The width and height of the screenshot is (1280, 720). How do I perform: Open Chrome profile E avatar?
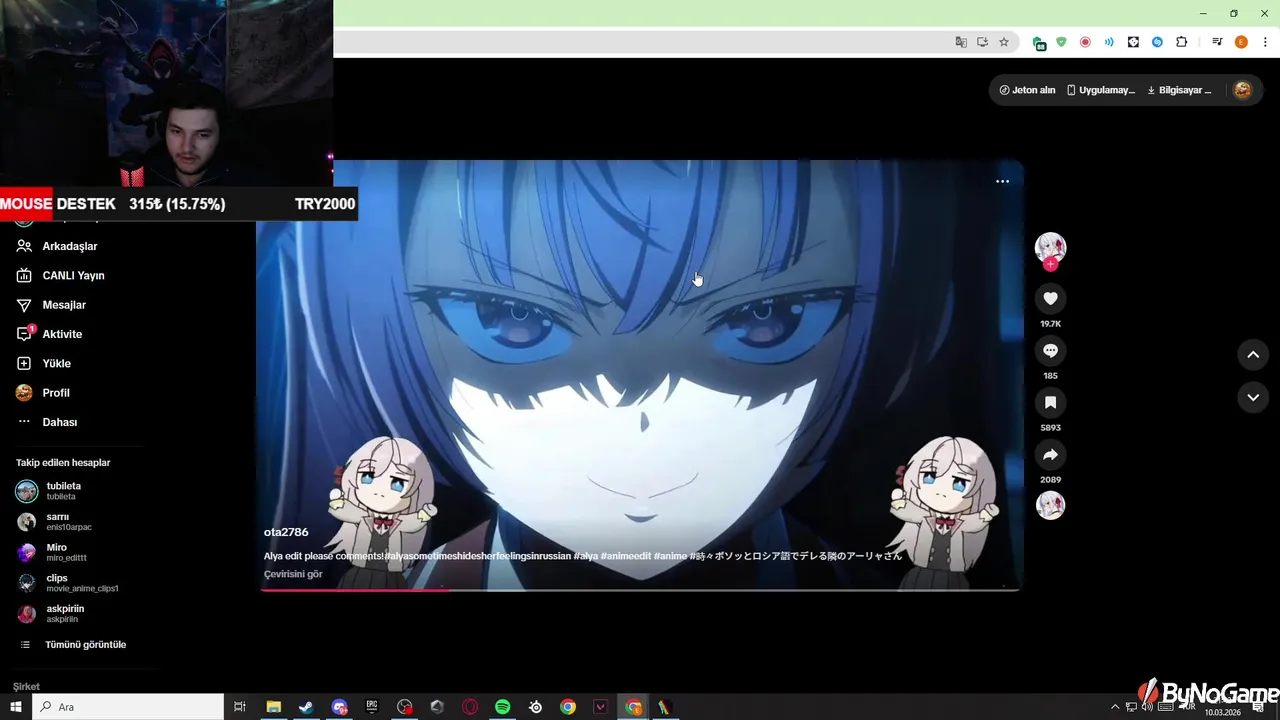(x=1241, y=42)
